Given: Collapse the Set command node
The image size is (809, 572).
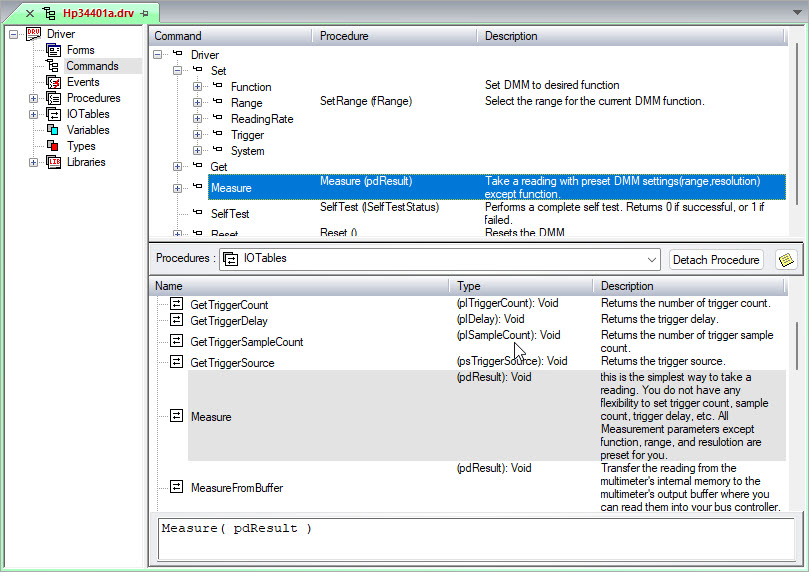Looking at the screenshot, I should 177,70.
